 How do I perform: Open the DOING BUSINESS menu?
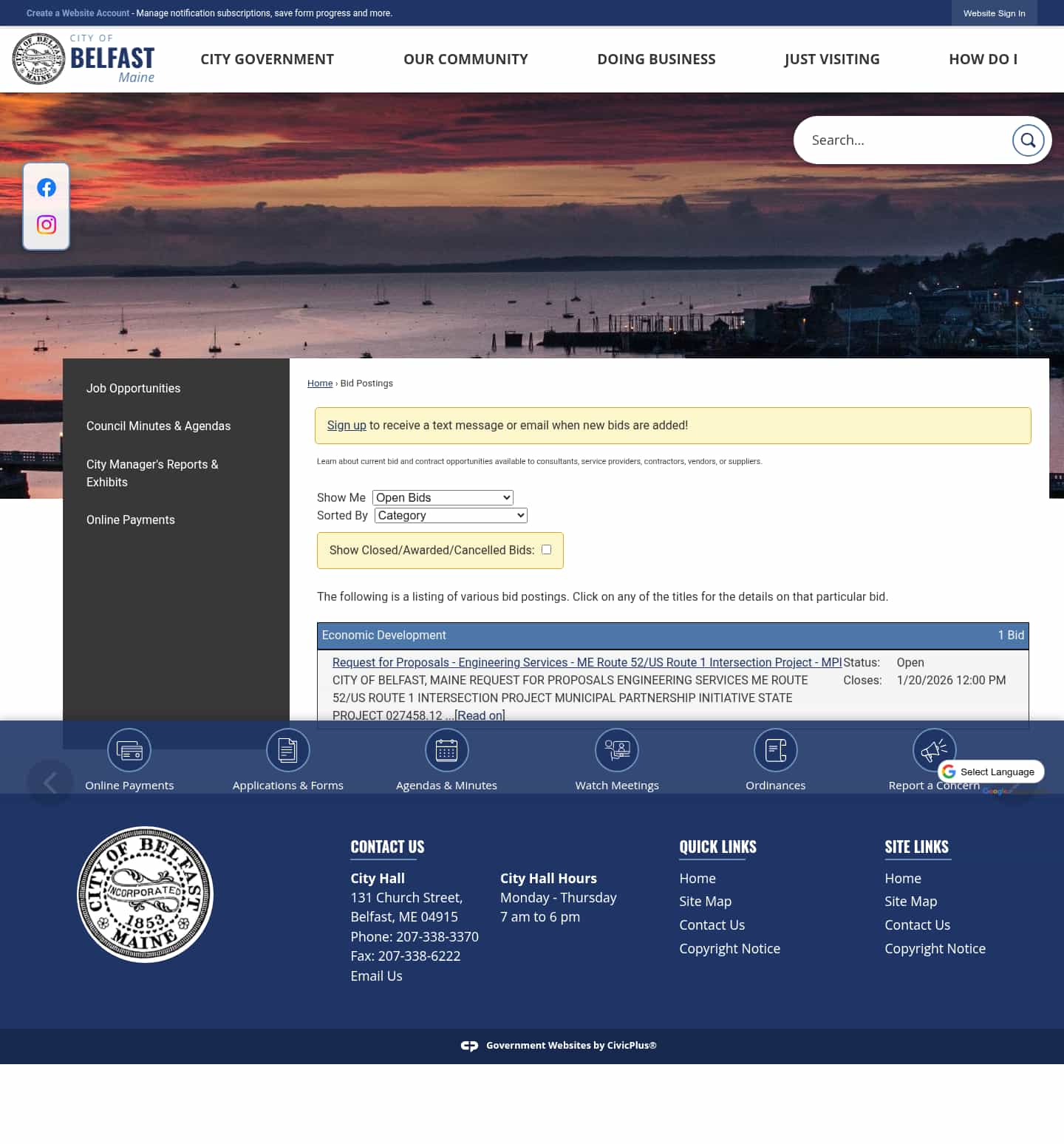(656, 59)
